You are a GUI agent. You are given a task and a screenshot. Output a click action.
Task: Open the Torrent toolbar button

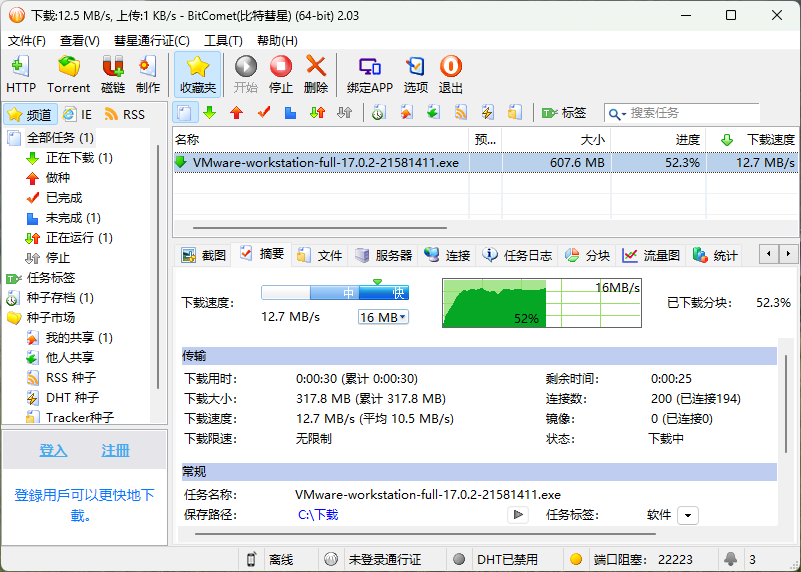point(68,74)
